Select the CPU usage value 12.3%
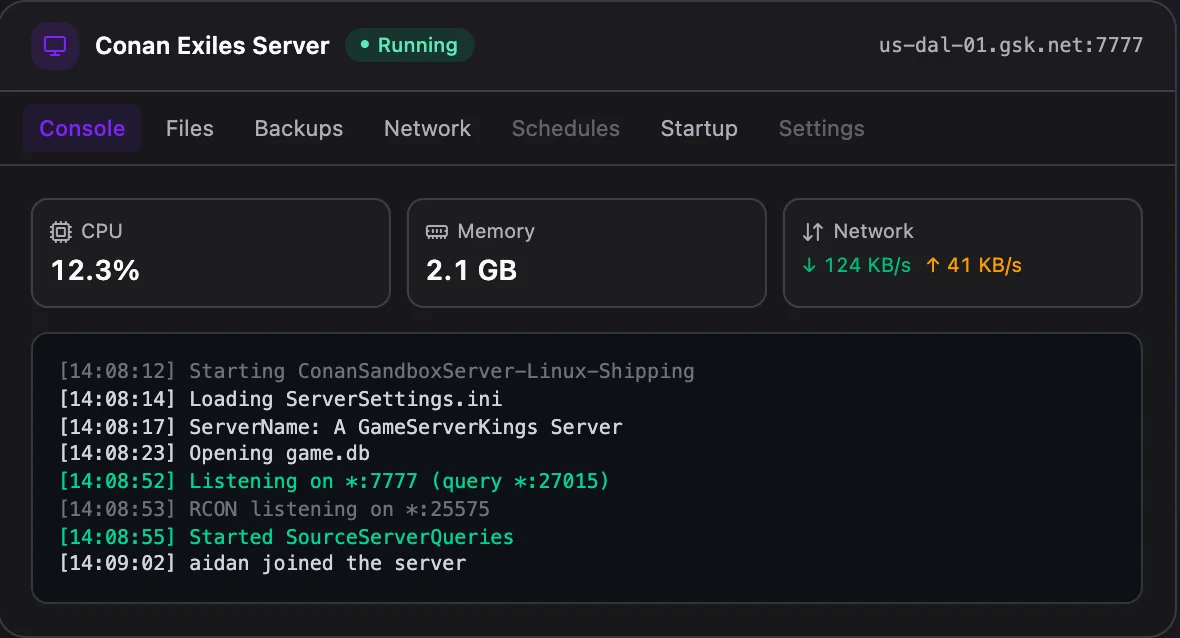1180x638 pixels. (95, 270)
